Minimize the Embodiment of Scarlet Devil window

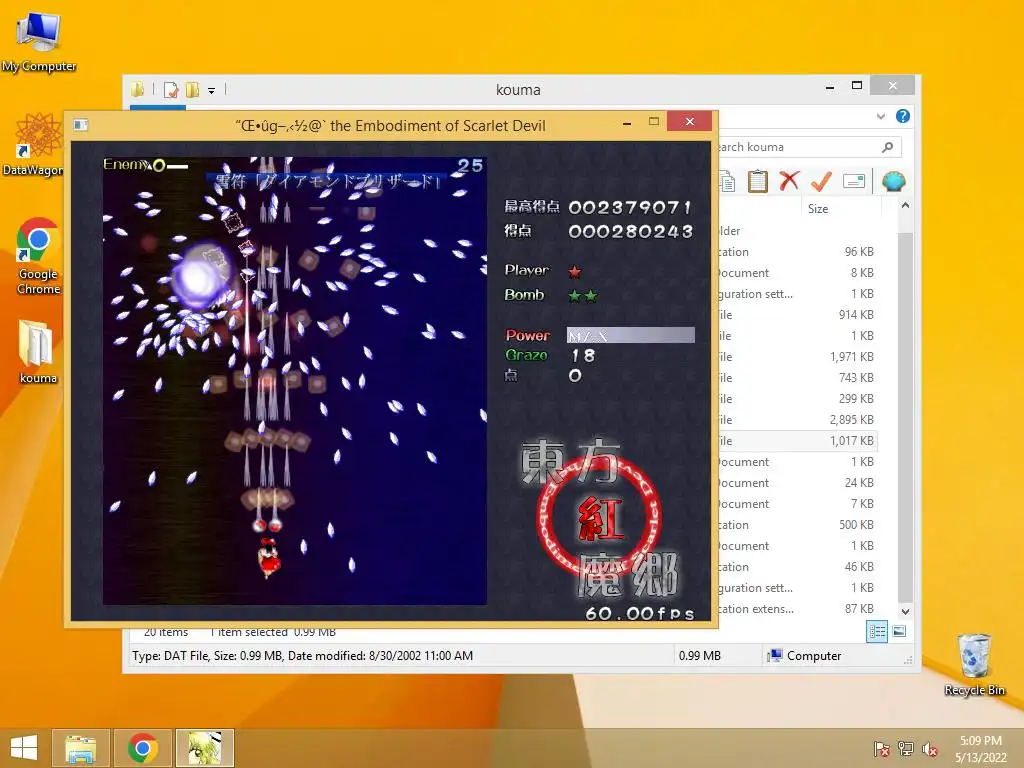[627, 122]
